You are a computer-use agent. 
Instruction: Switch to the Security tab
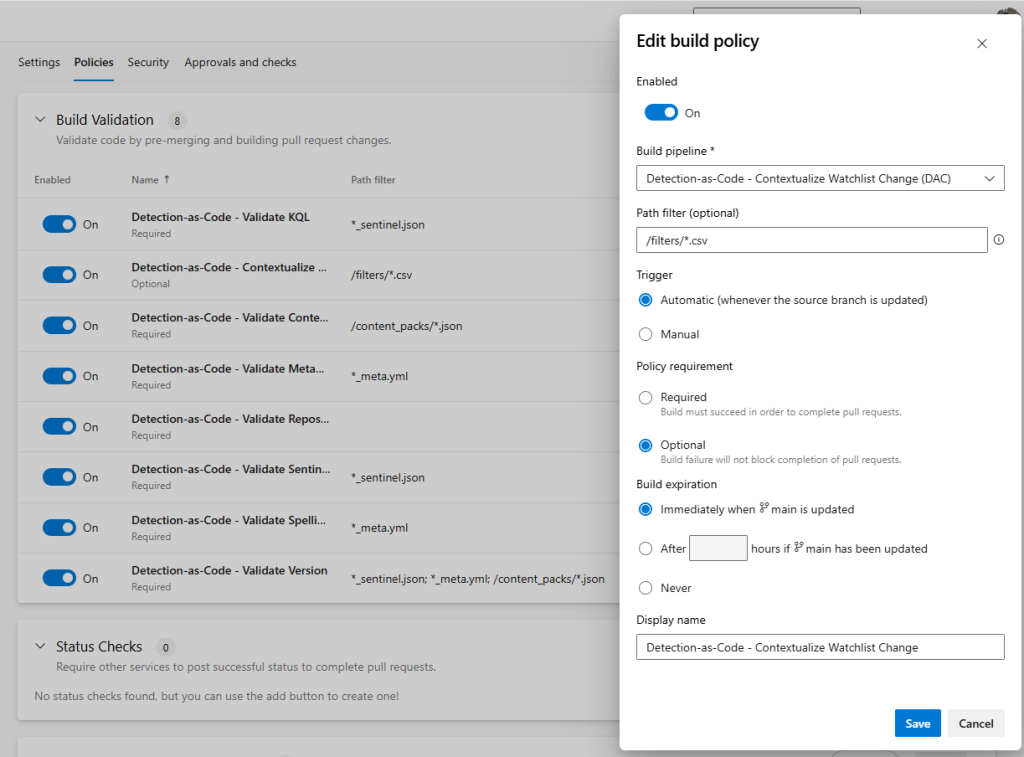(x=148, y=62)
